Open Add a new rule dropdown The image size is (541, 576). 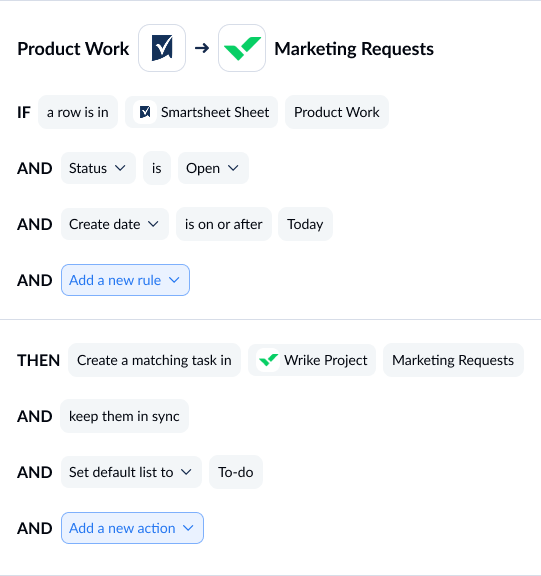point(125,280)
